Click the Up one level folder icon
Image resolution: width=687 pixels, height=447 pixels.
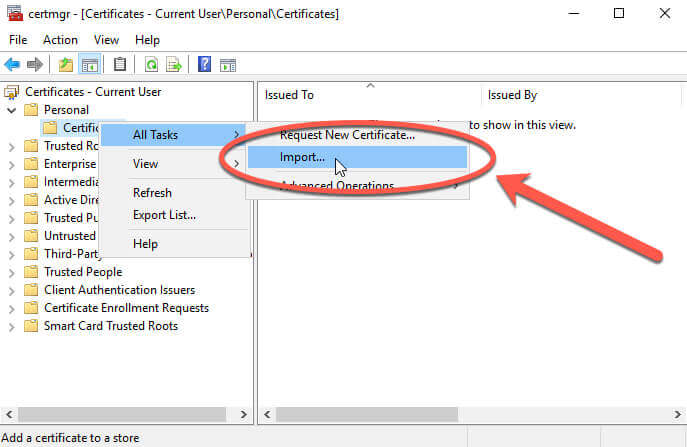click(x=66, y=65)
